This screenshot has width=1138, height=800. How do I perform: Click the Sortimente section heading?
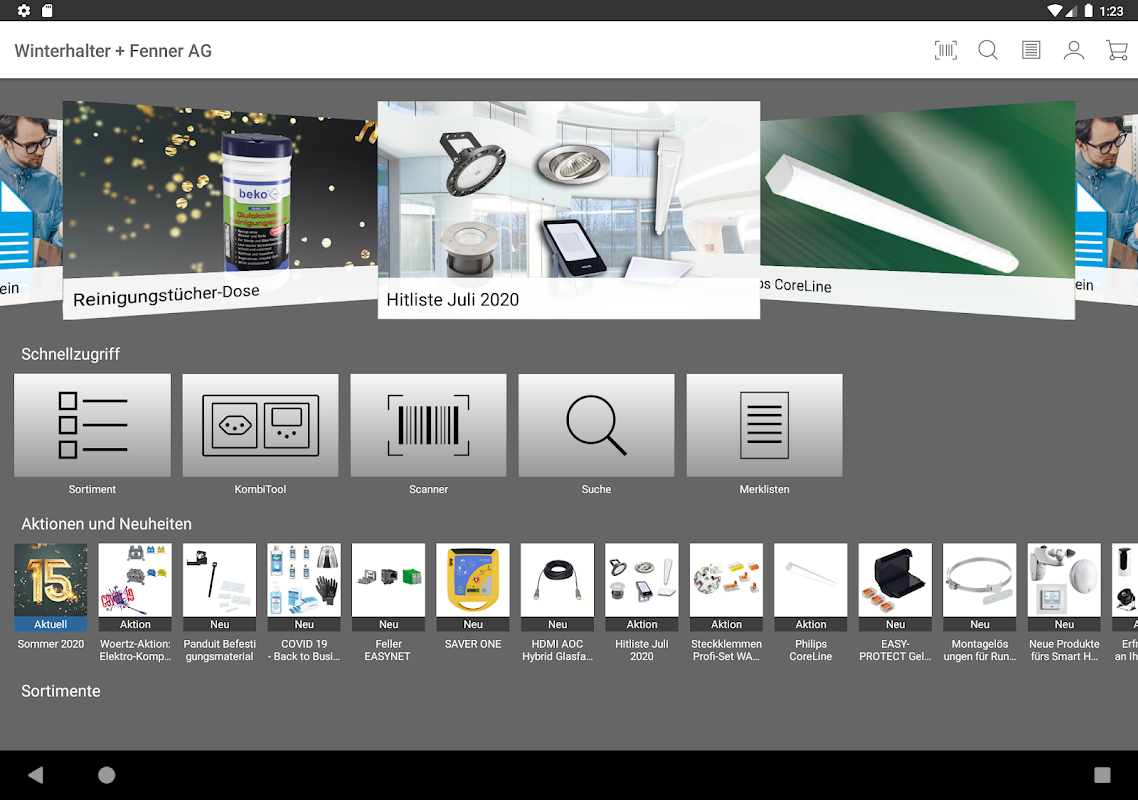[x=61, y=691]
